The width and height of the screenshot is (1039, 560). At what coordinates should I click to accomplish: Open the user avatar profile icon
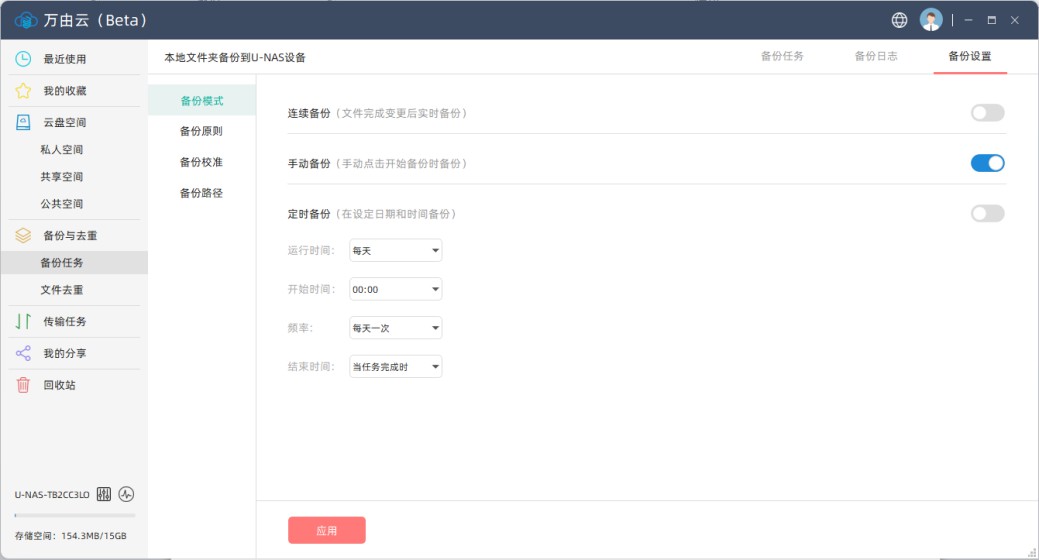931,20
